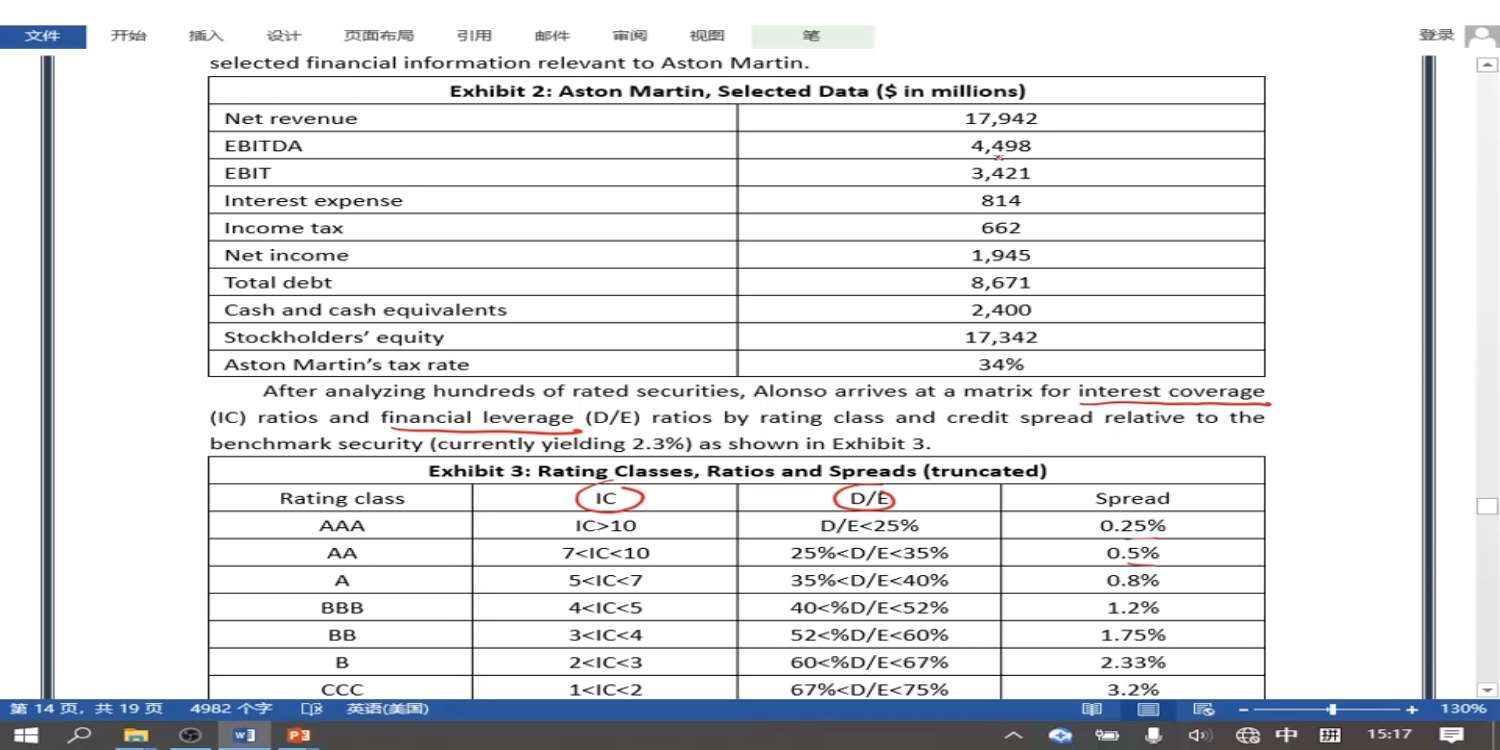Open File Explorer from taskbar
This screenshot has width=1500, height=750.
(136, 735)
